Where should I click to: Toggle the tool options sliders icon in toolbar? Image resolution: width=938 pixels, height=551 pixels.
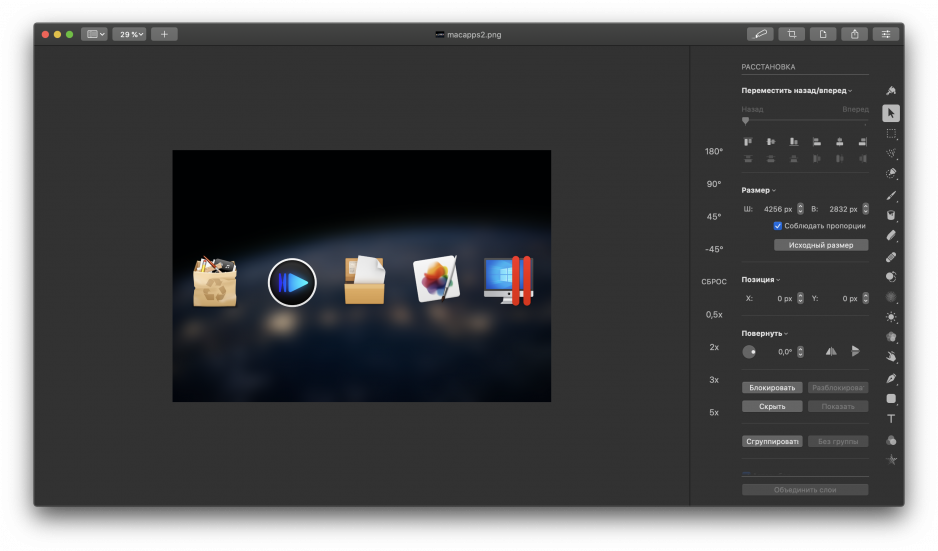pos(886,34)
